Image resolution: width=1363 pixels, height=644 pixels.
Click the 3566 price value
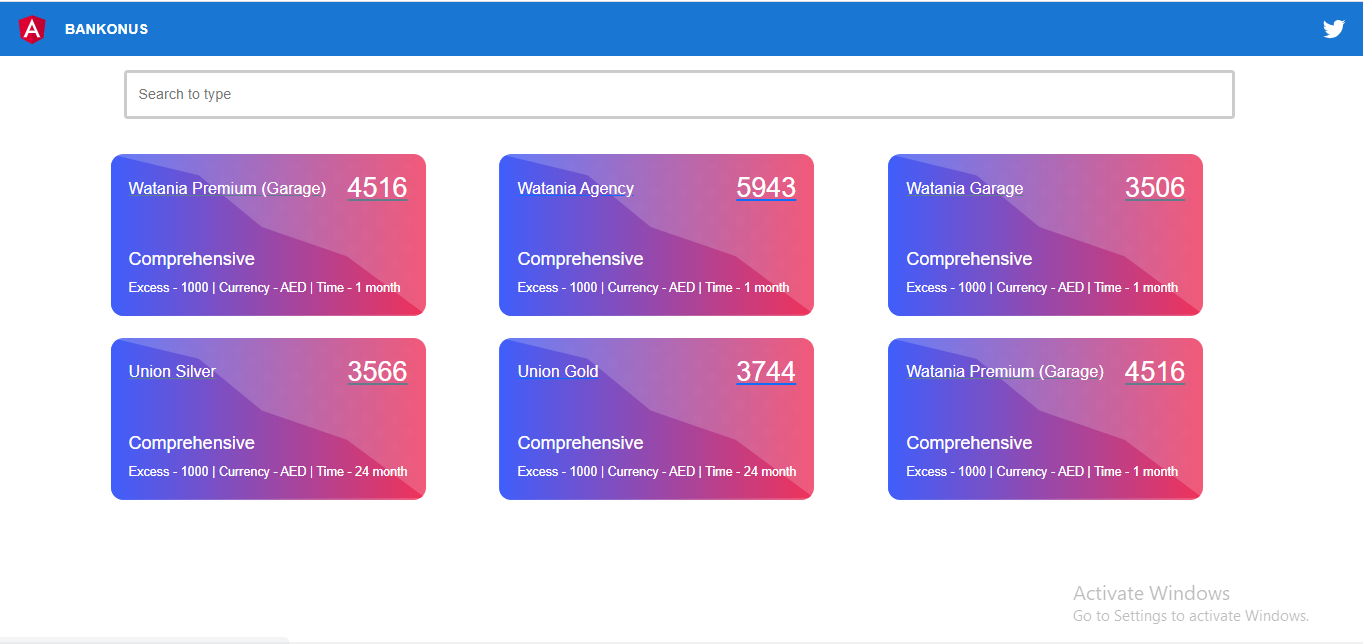coord(377,371)
